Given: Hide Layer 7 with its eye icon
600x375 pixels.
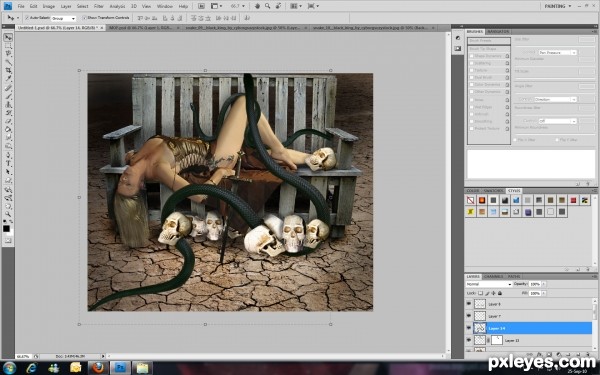Looking at the screenshot, I should pos(469,316).
